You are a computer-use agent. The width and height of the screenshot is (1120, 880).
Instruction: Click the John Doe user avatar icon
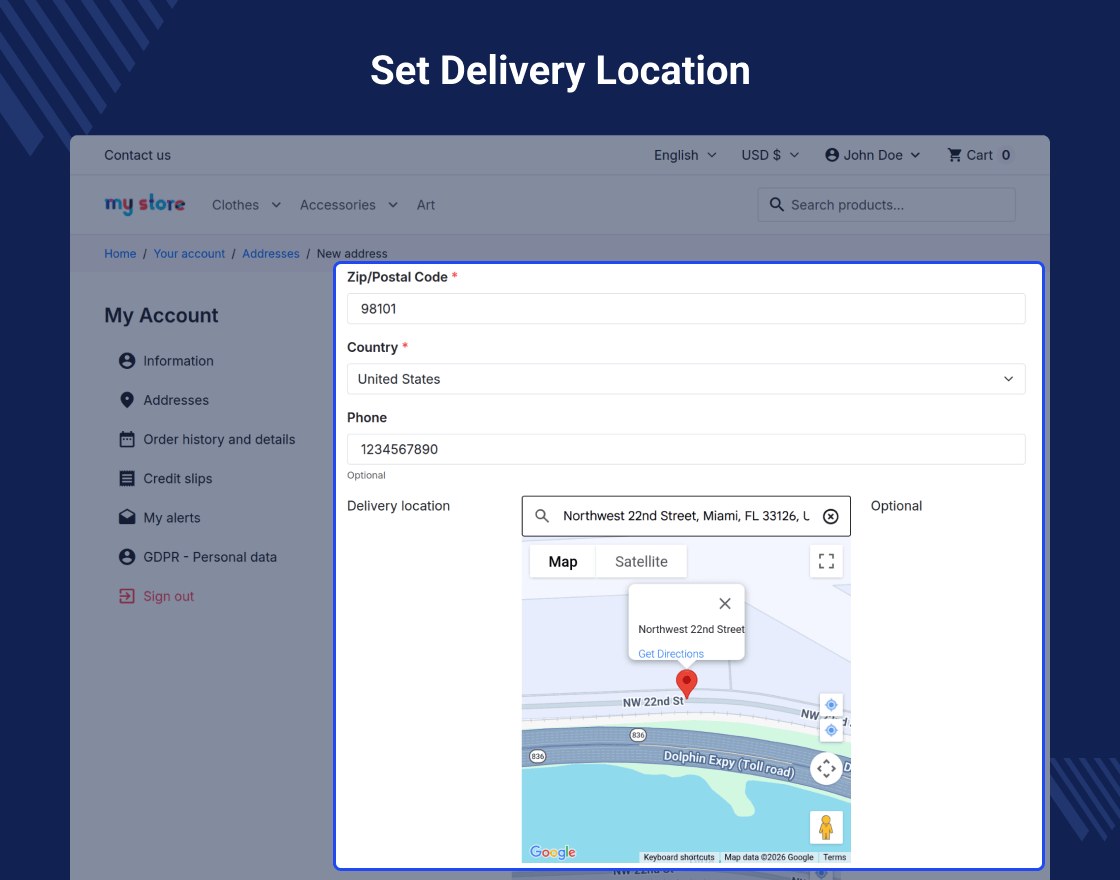click(831, 155)
